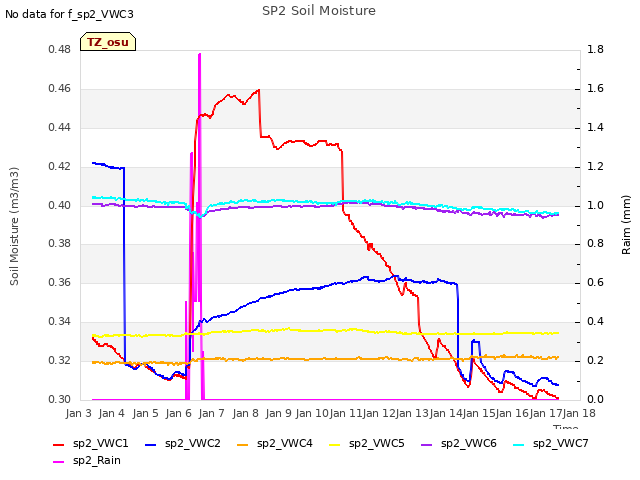640x480 pixels.
Task: Click the purple sp2_VWC6 legend color marker
Action: coord(427,444)
